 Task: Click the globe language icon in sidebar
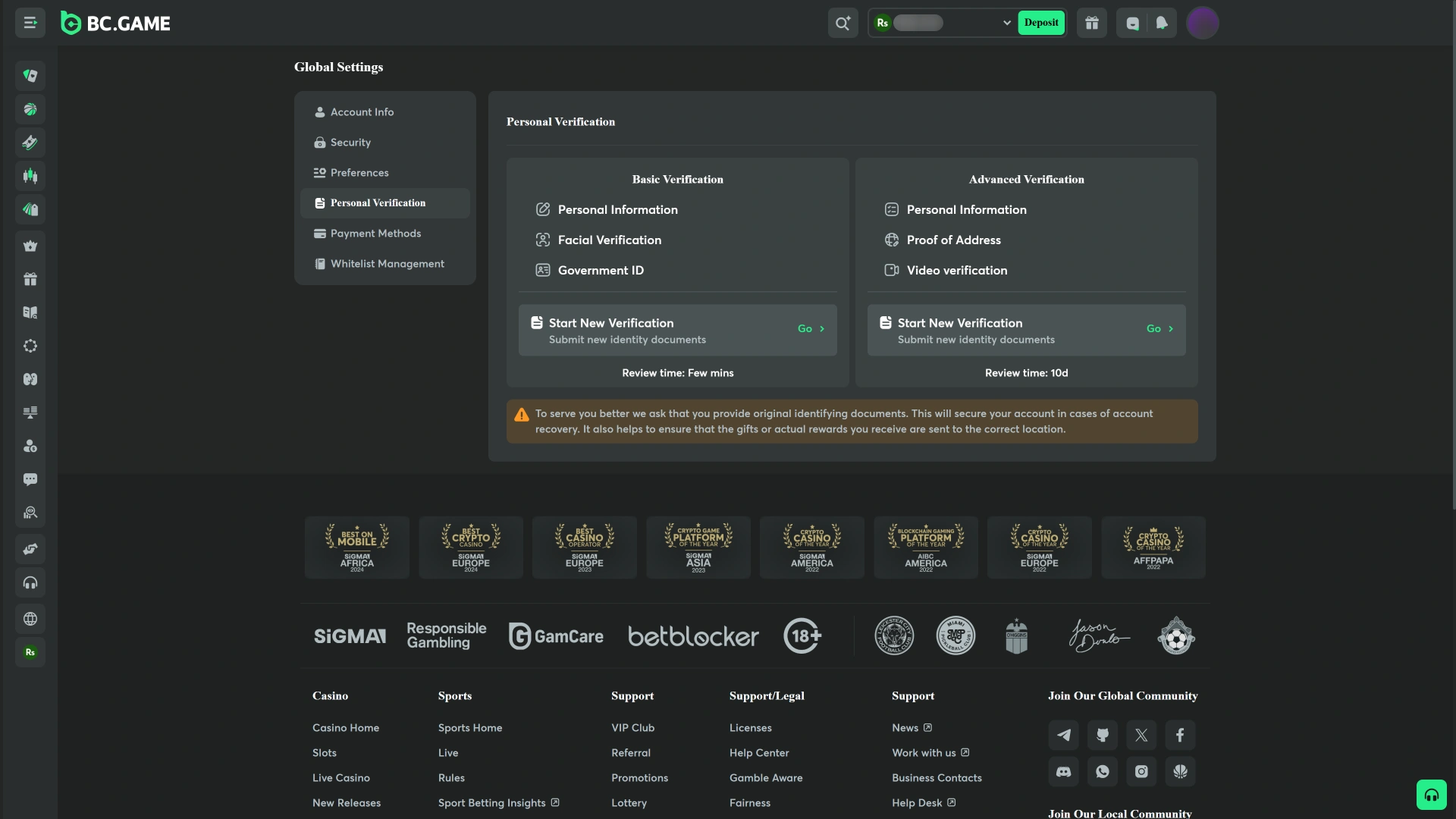30,619
